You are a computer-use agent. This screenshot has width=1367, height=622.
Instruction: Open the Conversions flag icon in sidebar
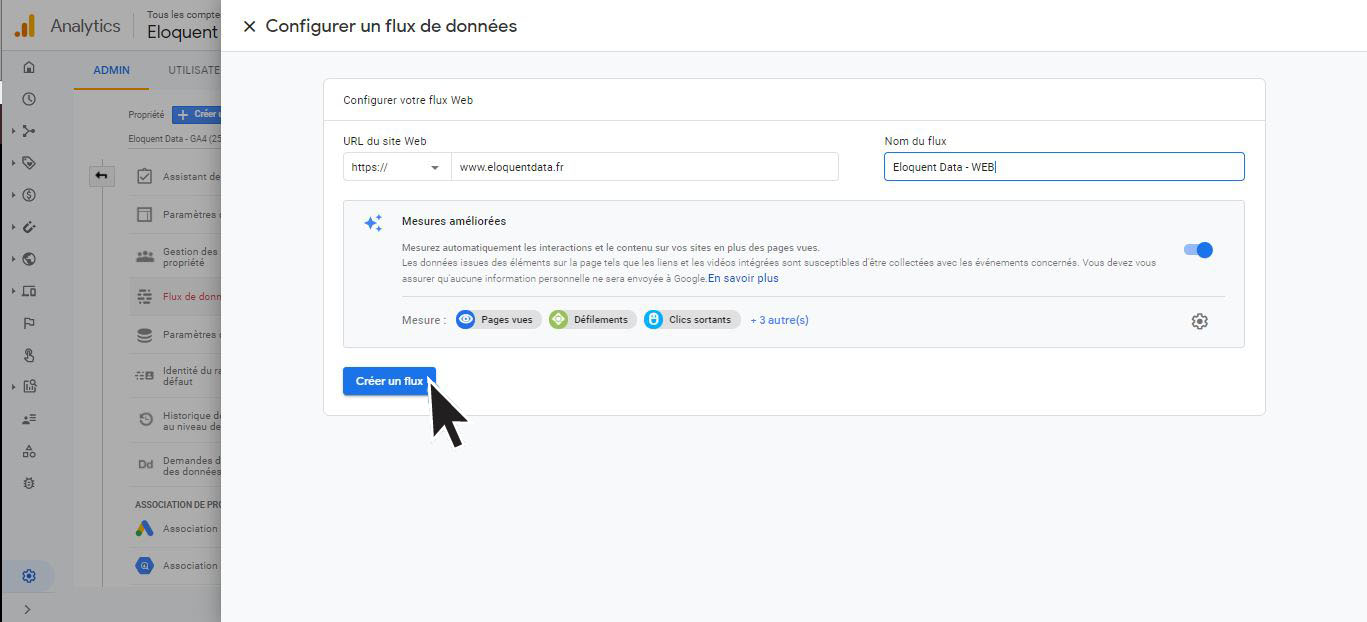[29, 323]
